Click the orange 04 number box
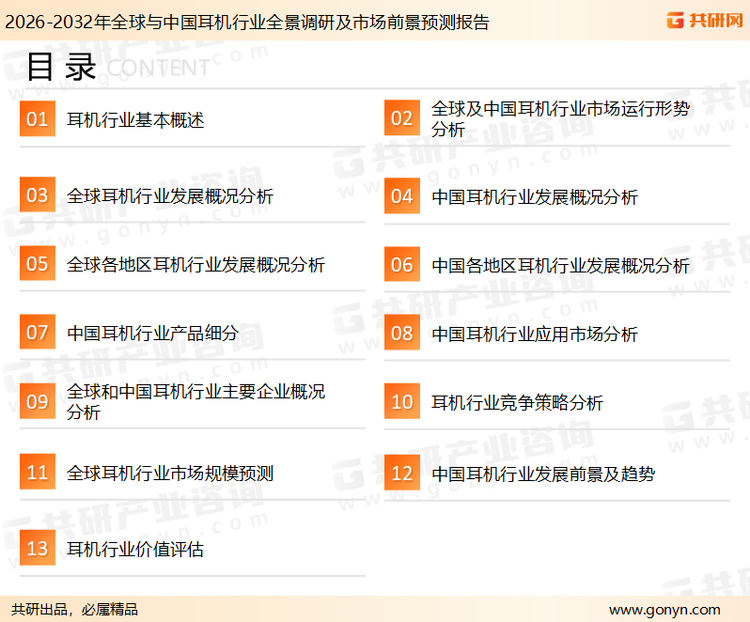This screenshot has height=622, width=750. pyautogui.click(x=402, y=196)
